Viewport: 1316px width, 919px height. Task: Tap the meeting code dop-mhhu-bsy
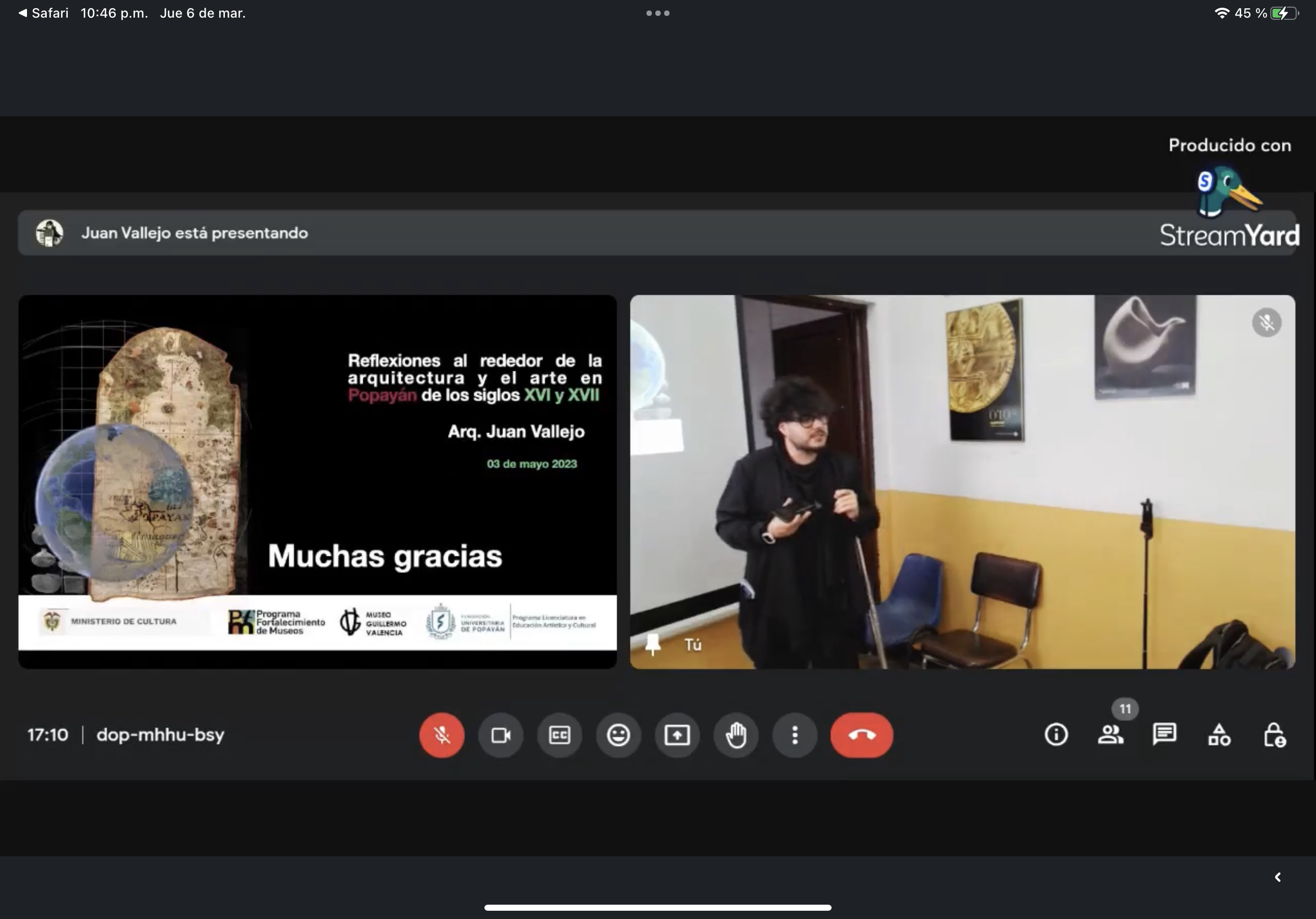[x=160, y=734]
